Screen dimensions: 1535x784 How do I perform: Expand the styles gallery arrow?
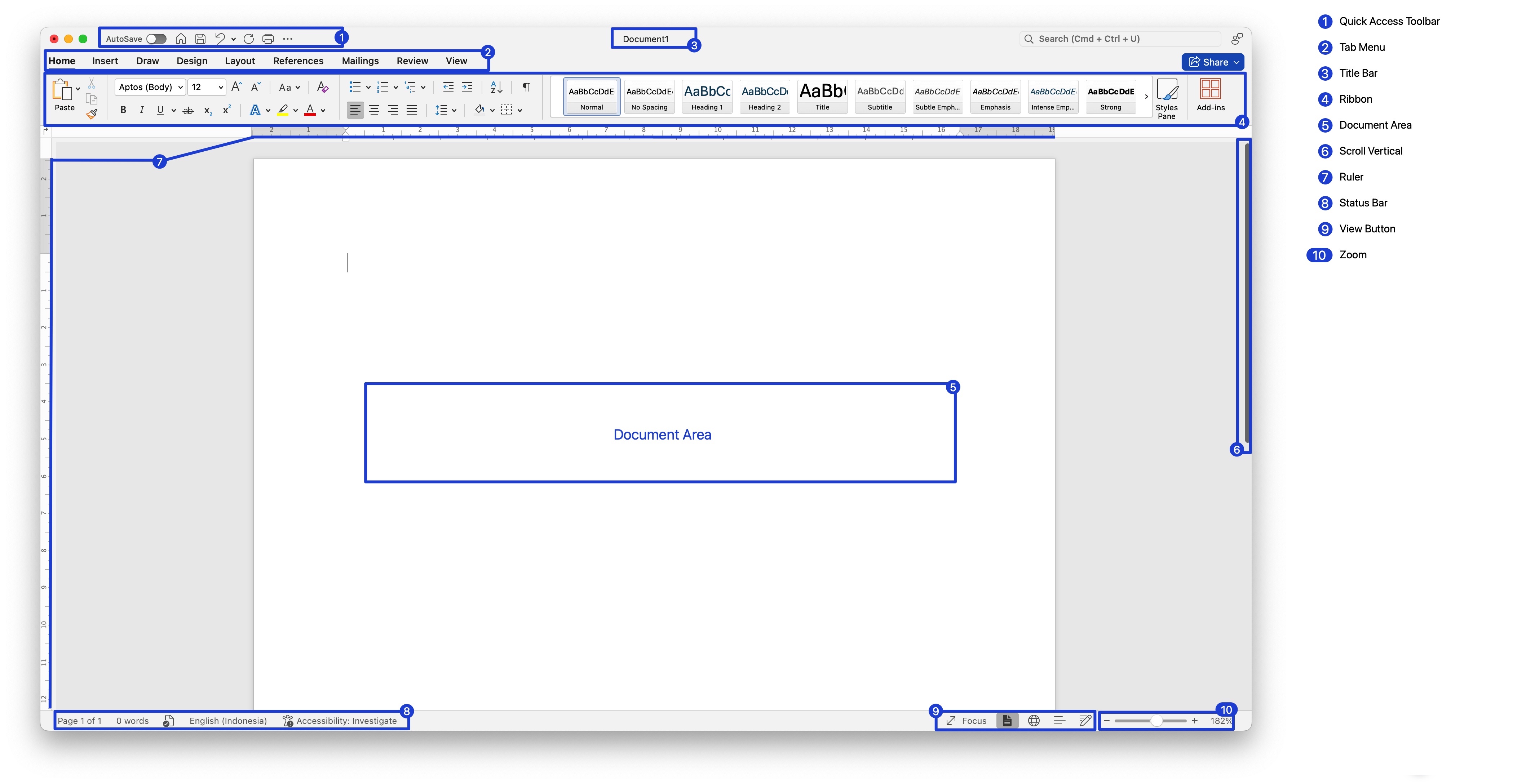[1146, 97]
